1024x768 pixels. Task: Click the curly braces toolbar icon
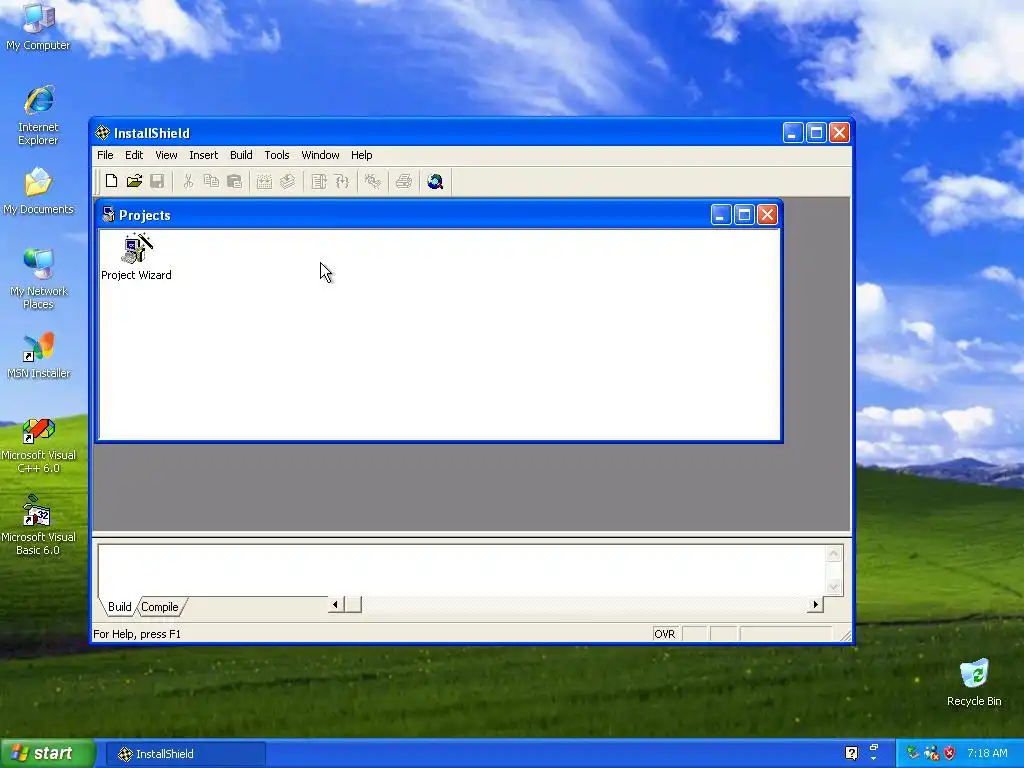point(342,181)
